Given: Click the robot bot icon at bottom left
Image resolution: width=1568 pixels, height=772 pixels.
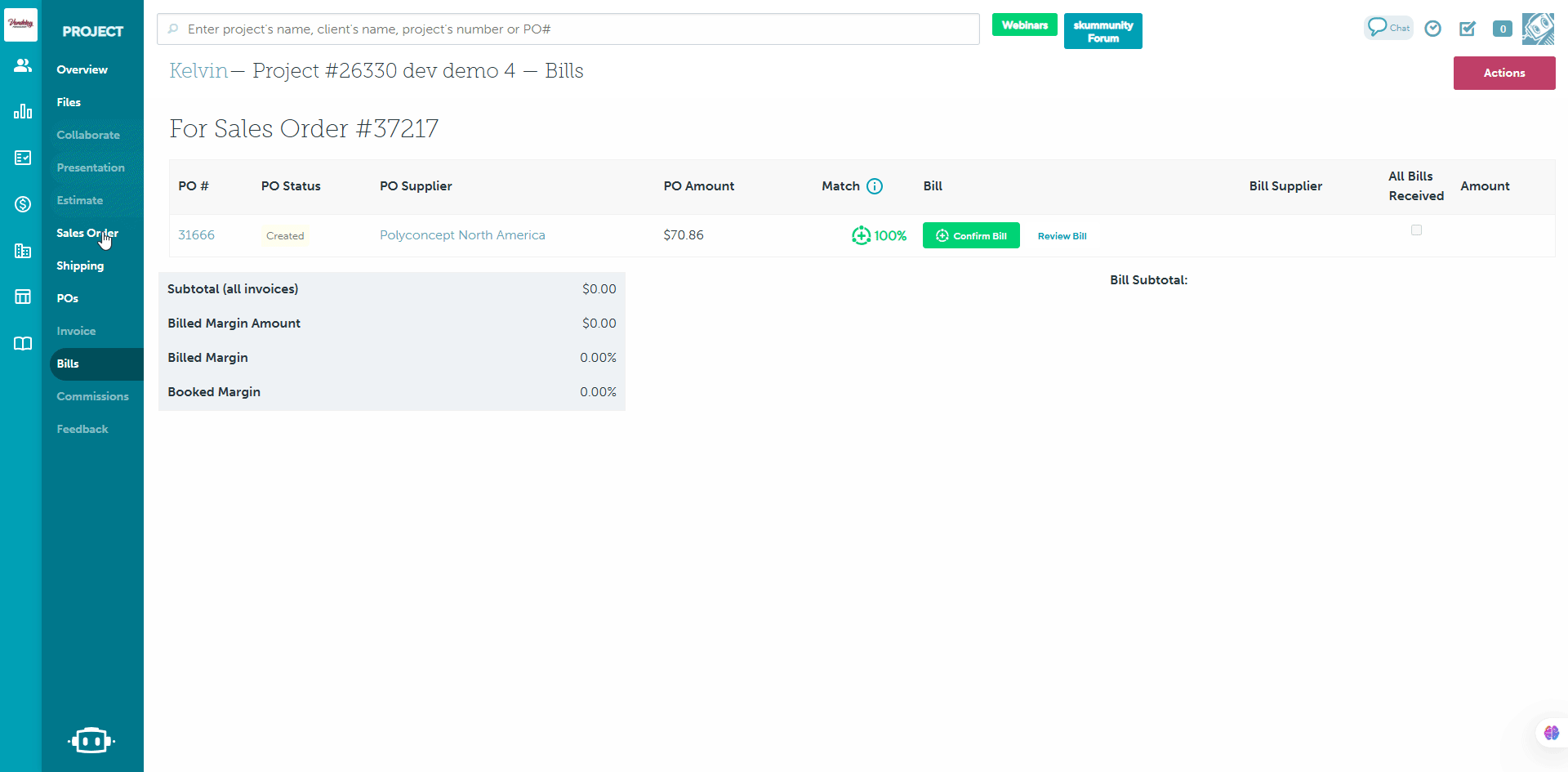Looking at the screenshot, I should pos(91,740).
